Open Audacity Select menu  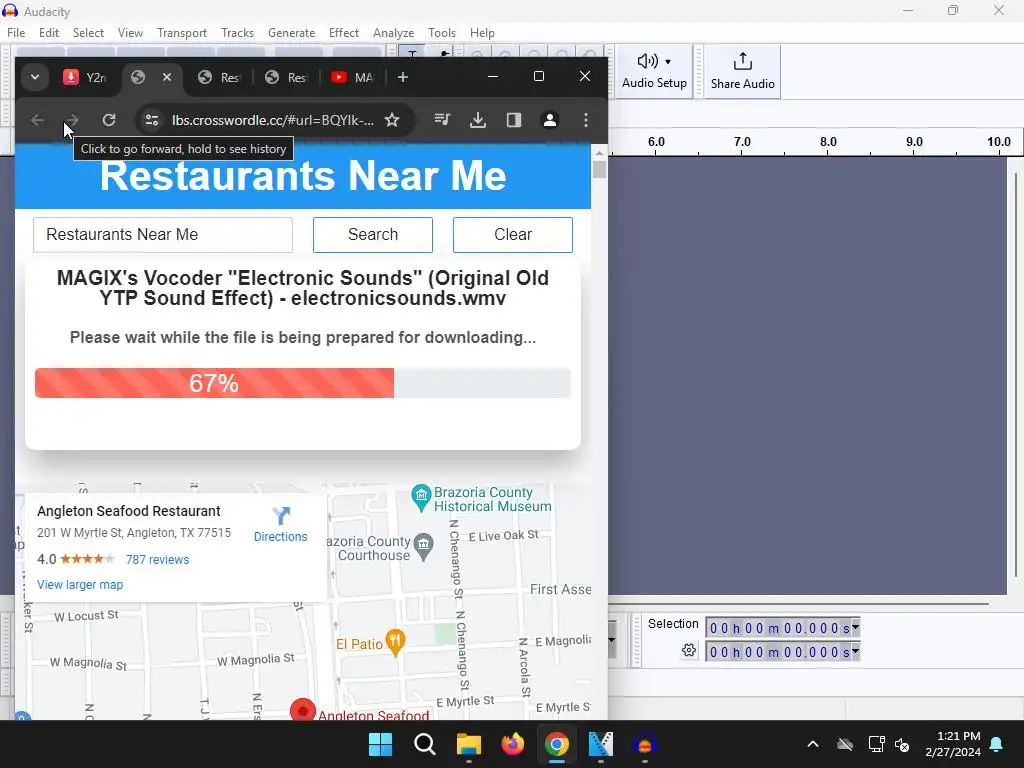pos(88,33)
